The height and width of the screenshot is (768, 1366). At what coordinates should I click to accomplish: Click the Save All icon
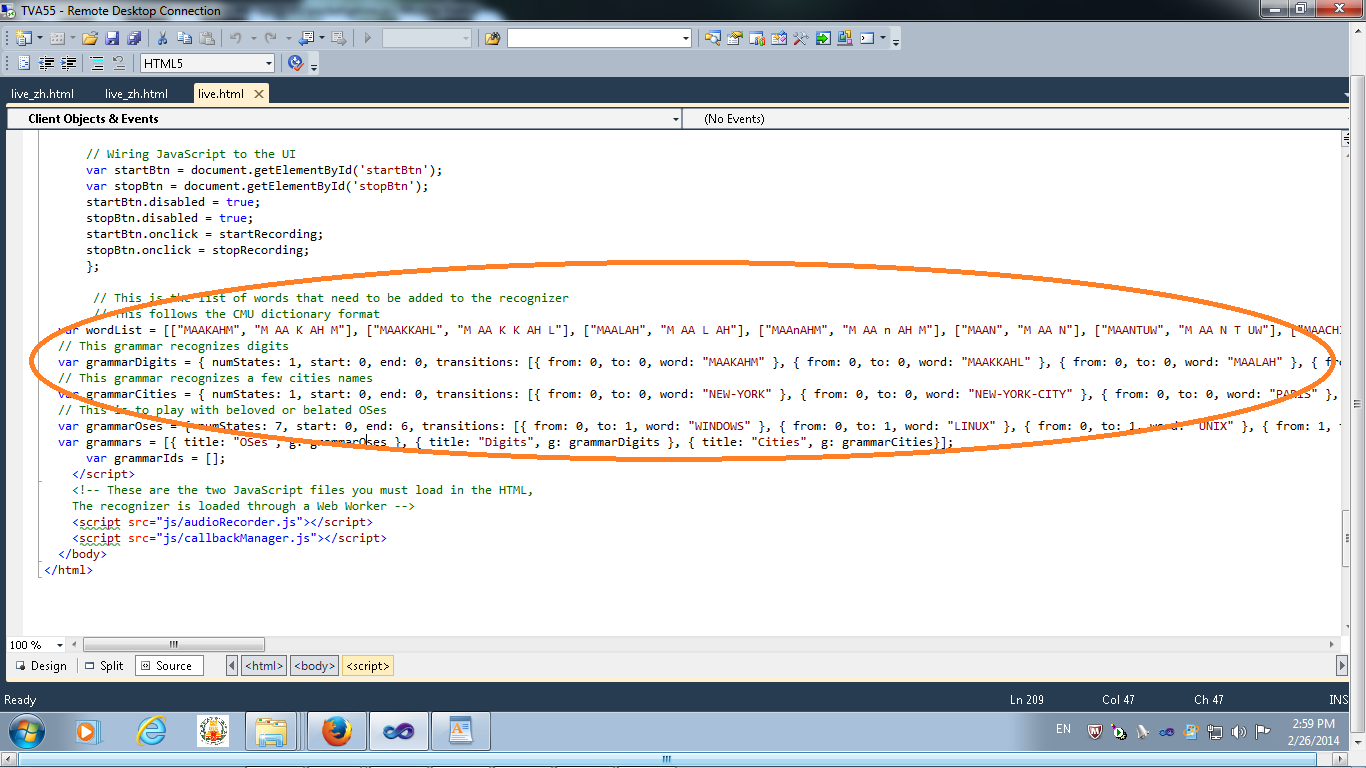(x=134, y=38)
